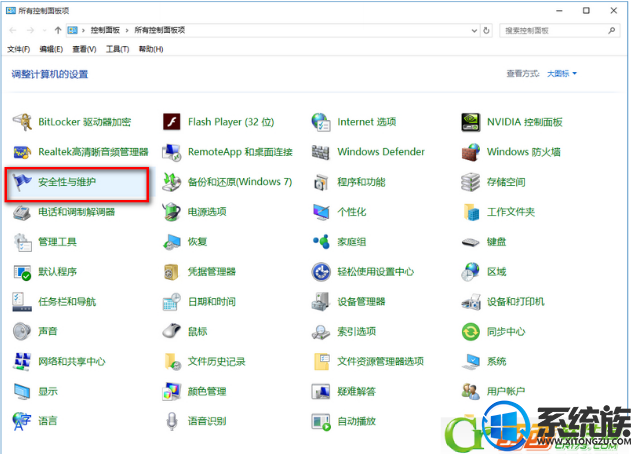Open 文件资源管理器选项 icon
This screenshot has height=454, width=631.
coord(321,362)
